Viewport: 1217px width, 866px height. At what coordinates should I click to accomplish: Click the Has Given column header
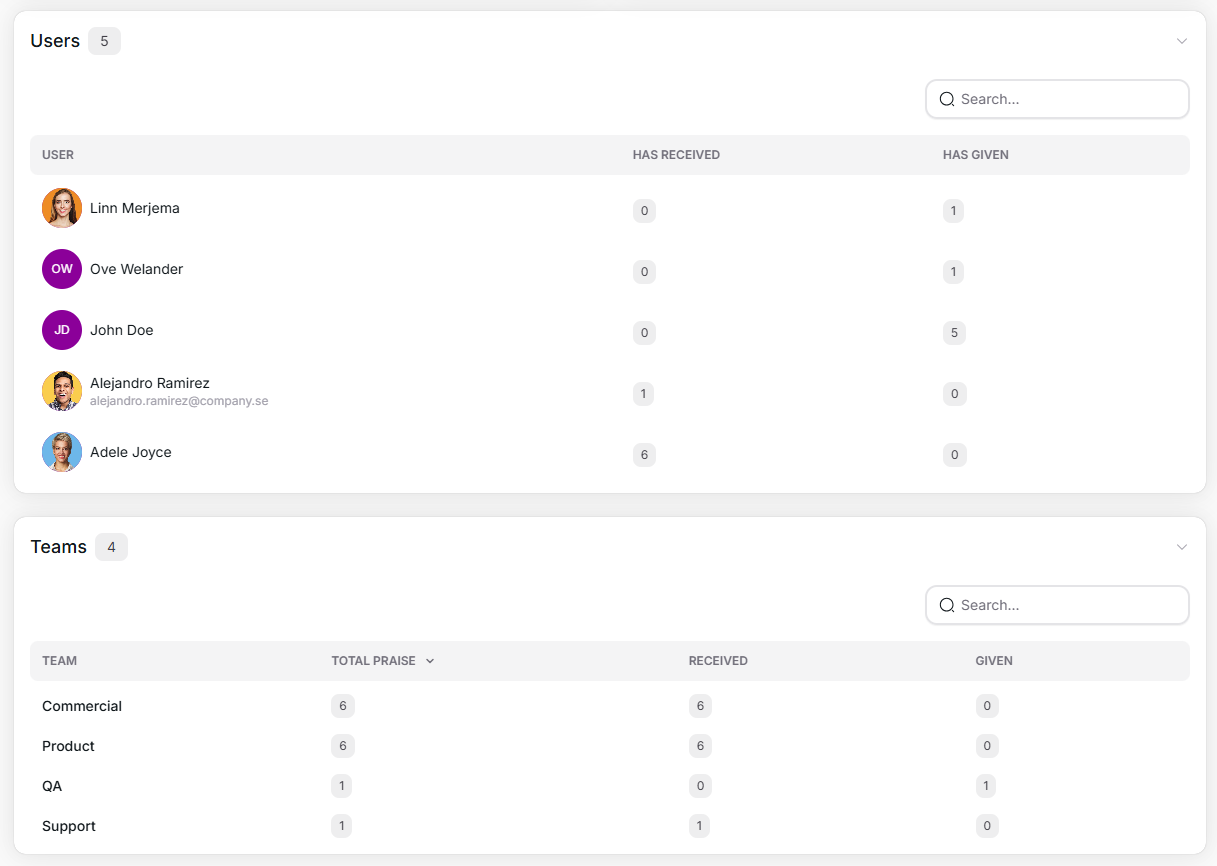click(975, 155)
